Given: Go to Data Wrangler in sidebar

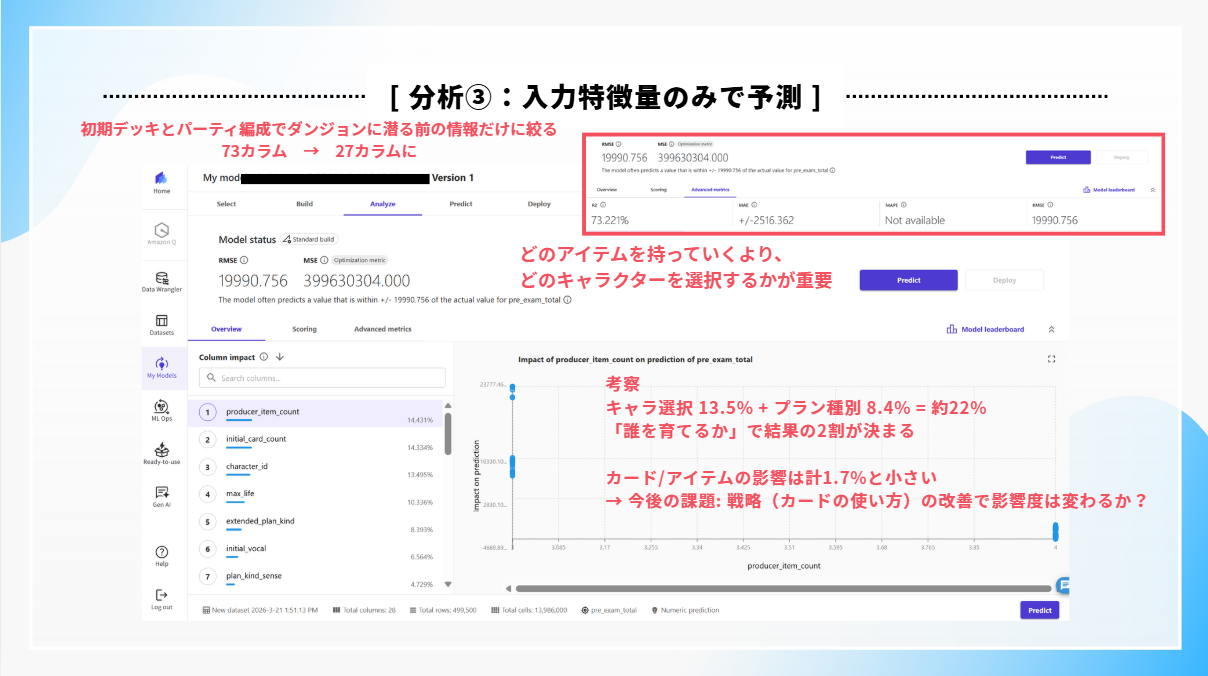Looking at the screenshot, I should 161,281.
